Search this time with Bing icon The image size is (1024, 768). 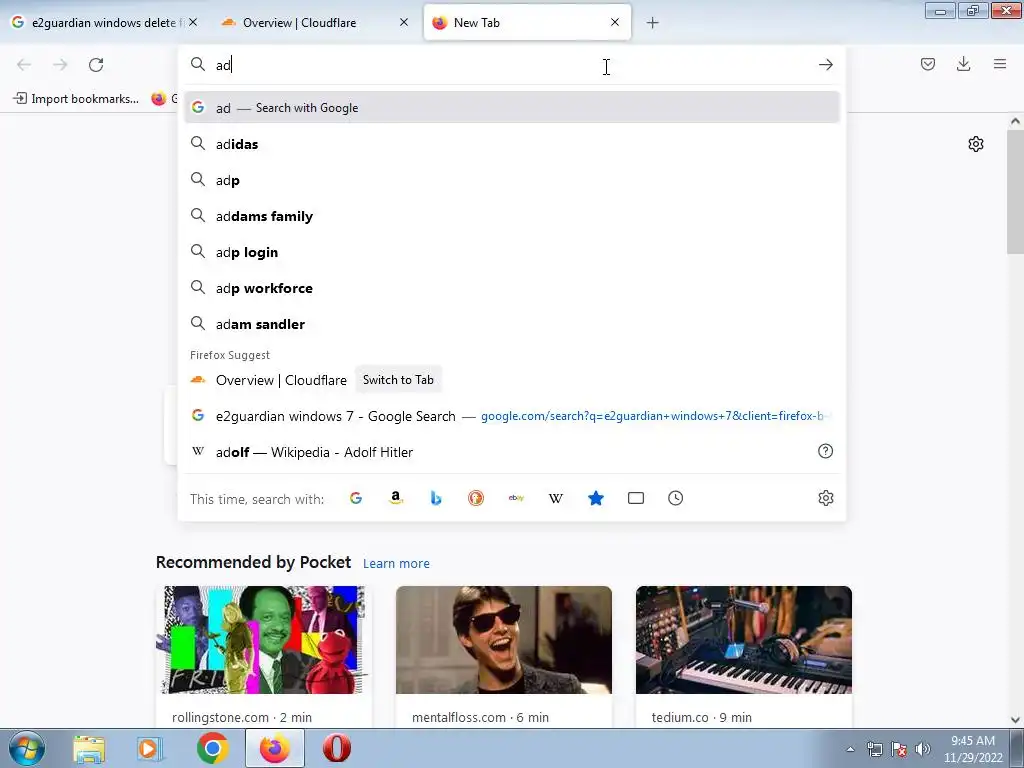pyautogui.click(x=436, y=498)
